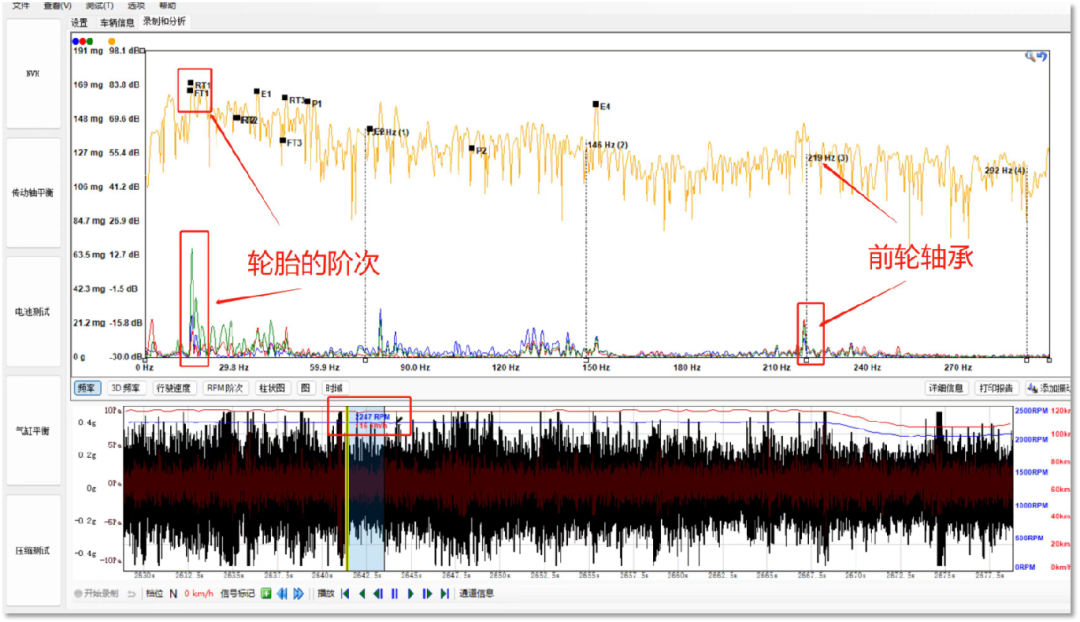Click the 219 Hz (3) harmonic cursor label
Image resolution: width=1080 pixels, height=622 pixels.
pos(828,158)
